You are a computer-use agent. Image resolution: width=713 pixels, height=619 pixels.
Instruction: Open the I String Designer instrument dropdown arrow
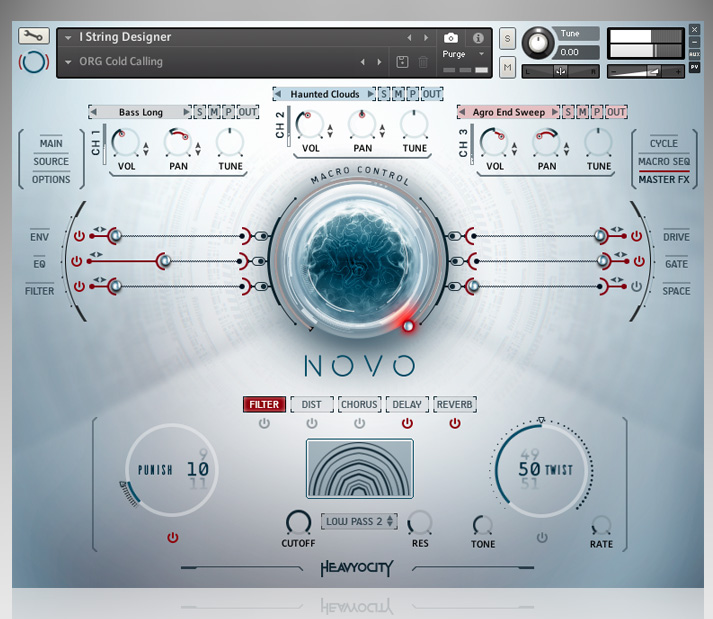coord(68,38)
